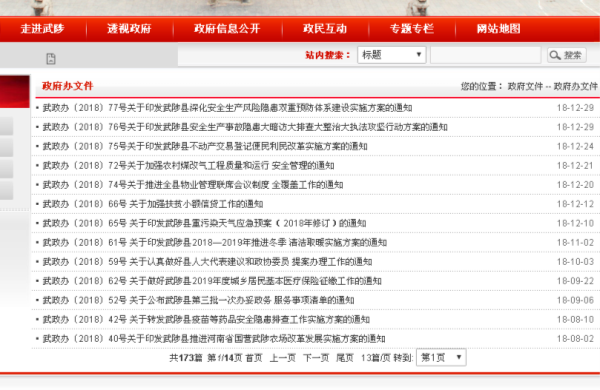Open the 政府办文件 section heading
This screenshot has height=390, width=600.
coord(68,86)
